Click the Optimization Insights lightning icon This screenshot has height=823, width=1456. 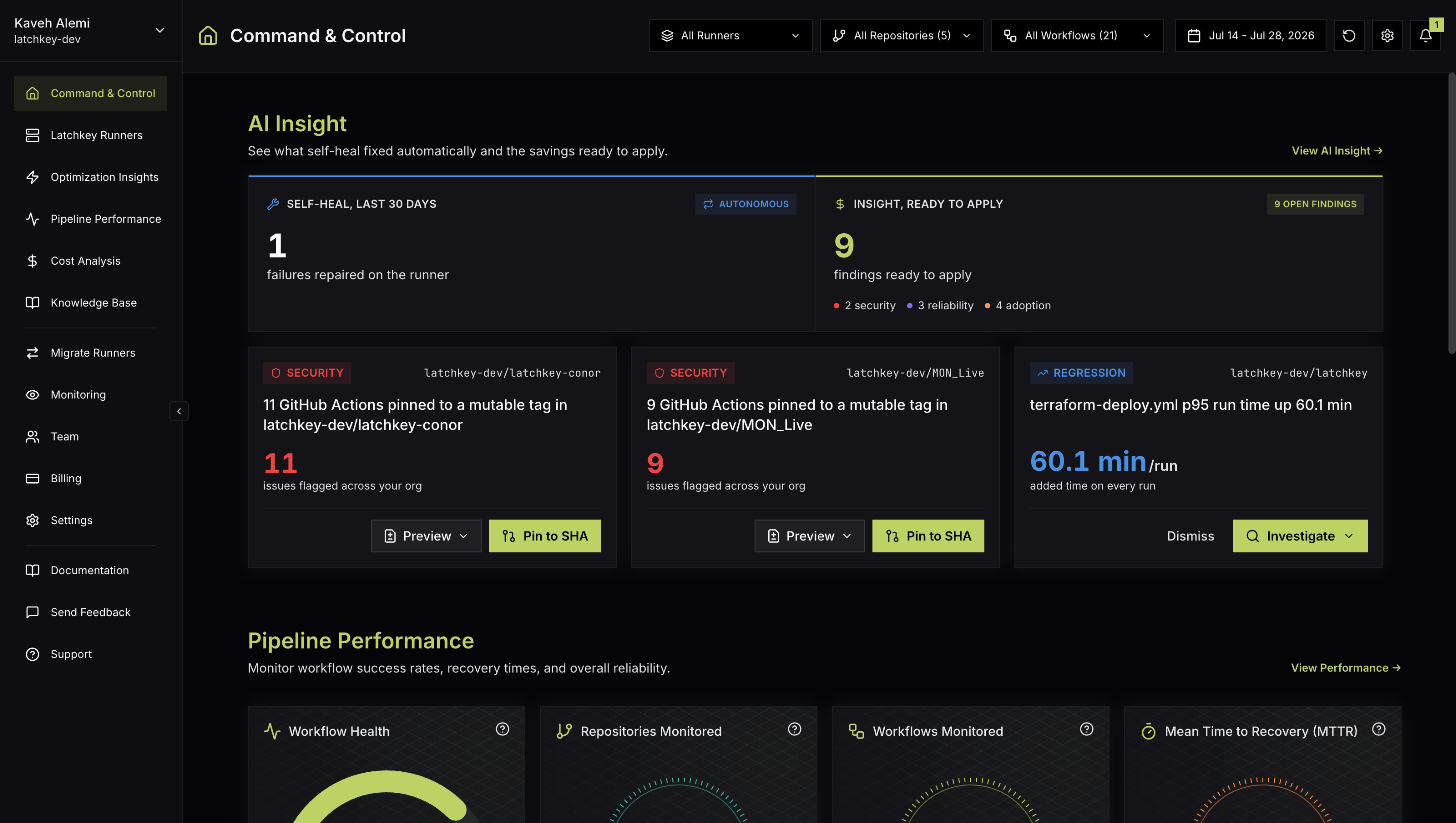point(33,177)
